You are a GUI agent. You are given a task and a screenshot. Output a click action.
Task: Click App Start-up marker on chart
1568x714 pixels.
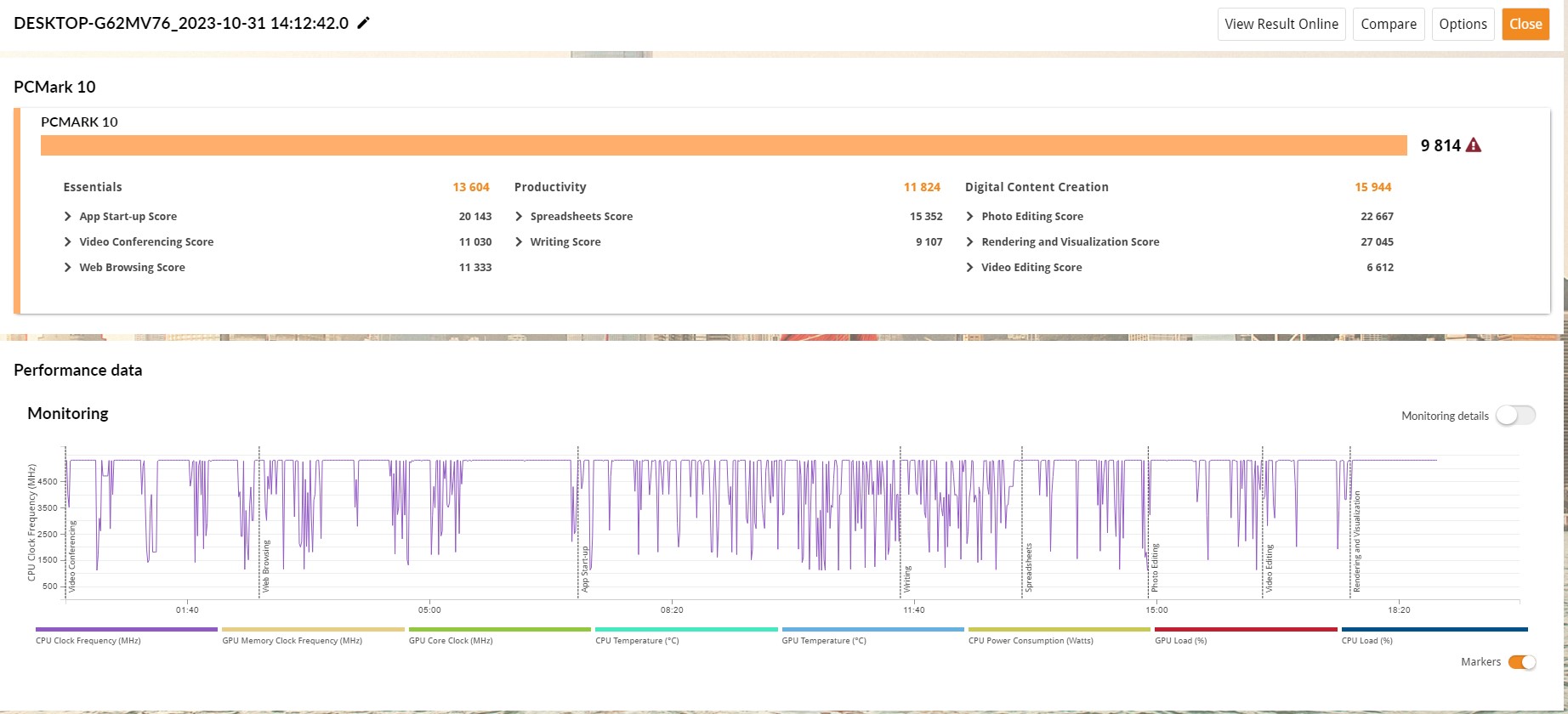coord(585,569)
